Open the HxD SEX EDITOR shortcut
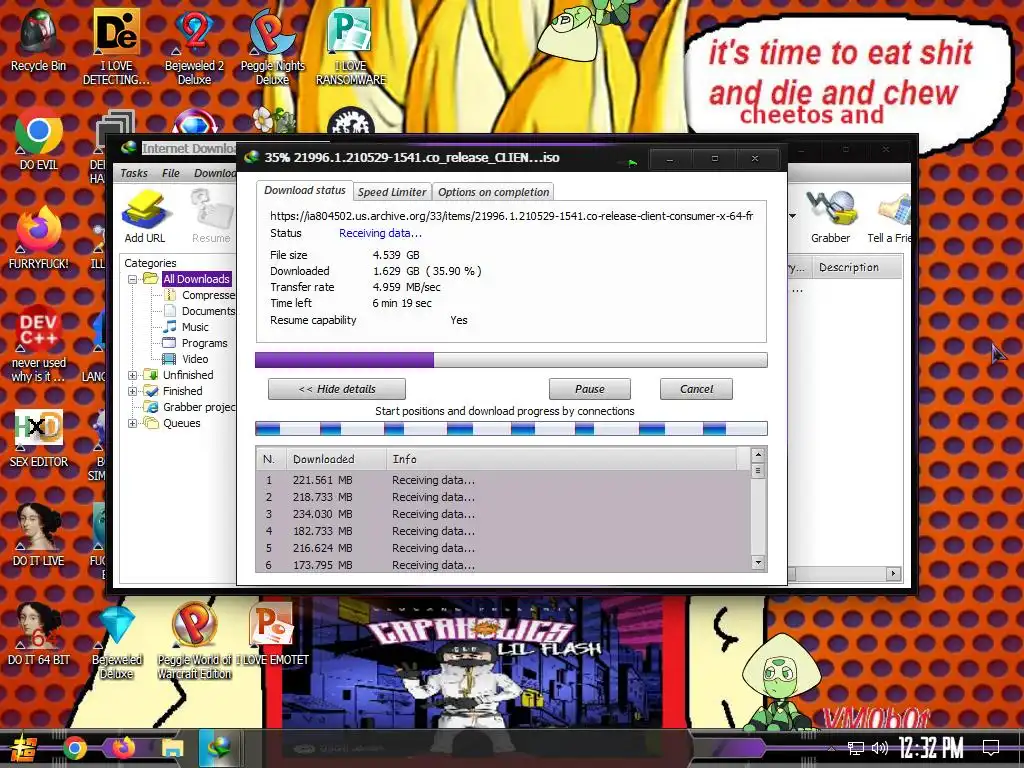 pyautogui.click(x=39, y=438)
